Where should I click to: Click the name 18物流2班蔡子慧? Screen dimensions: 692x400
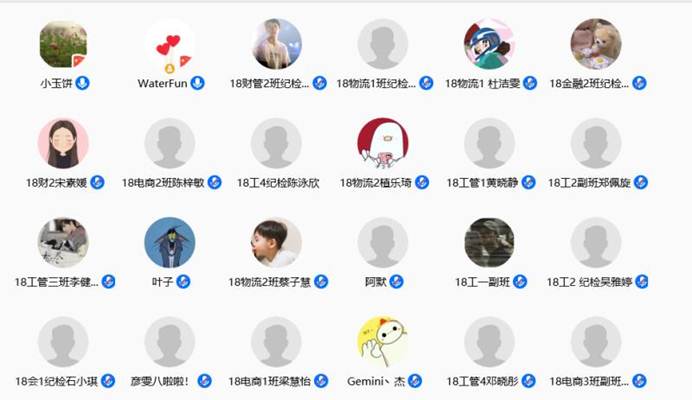(269, 282)
